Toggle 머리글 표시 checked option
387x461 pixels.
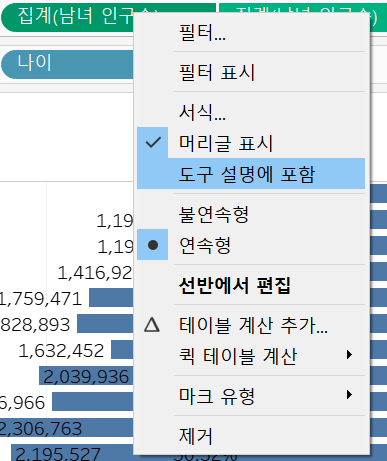(x=251, y=143)
